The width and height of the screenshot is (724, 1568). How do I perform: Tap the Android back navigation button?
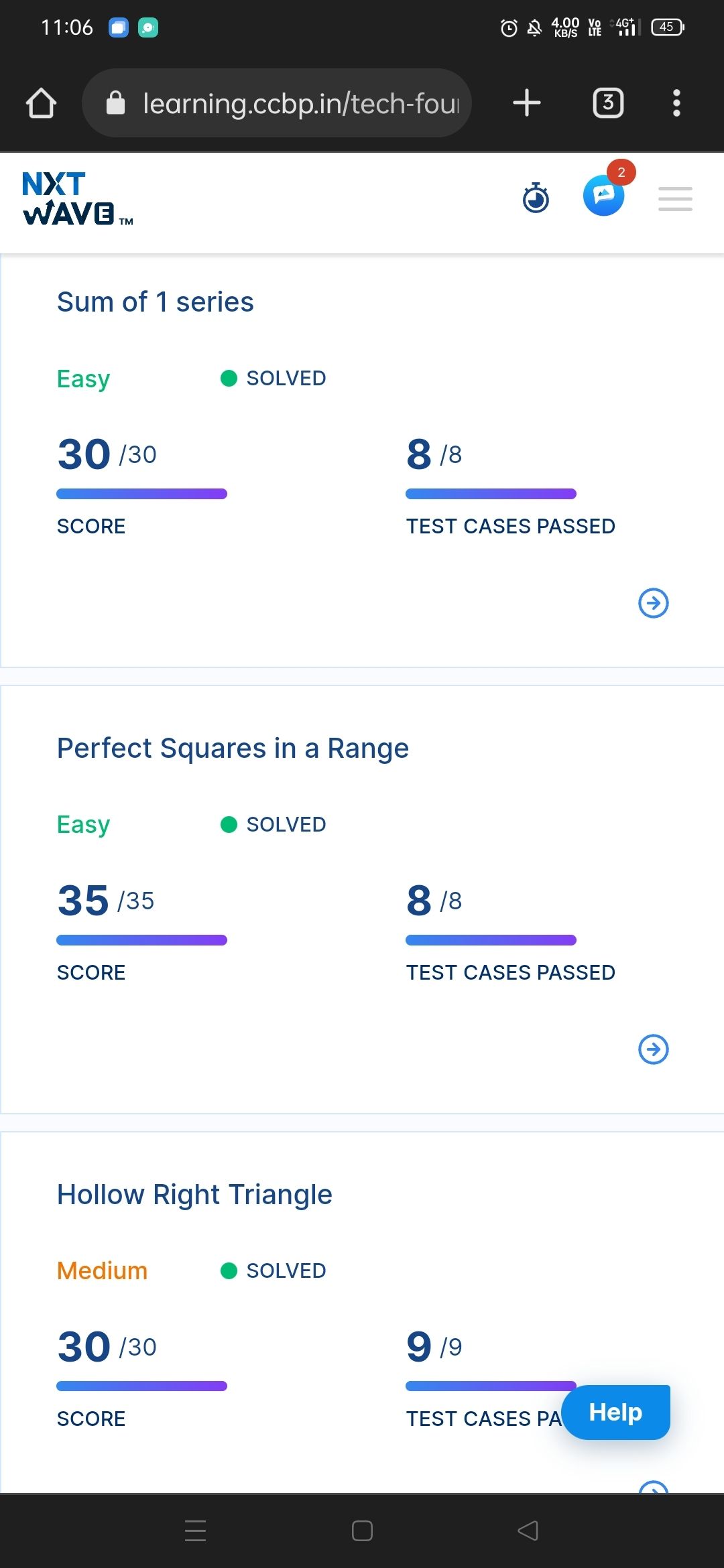528,1531
